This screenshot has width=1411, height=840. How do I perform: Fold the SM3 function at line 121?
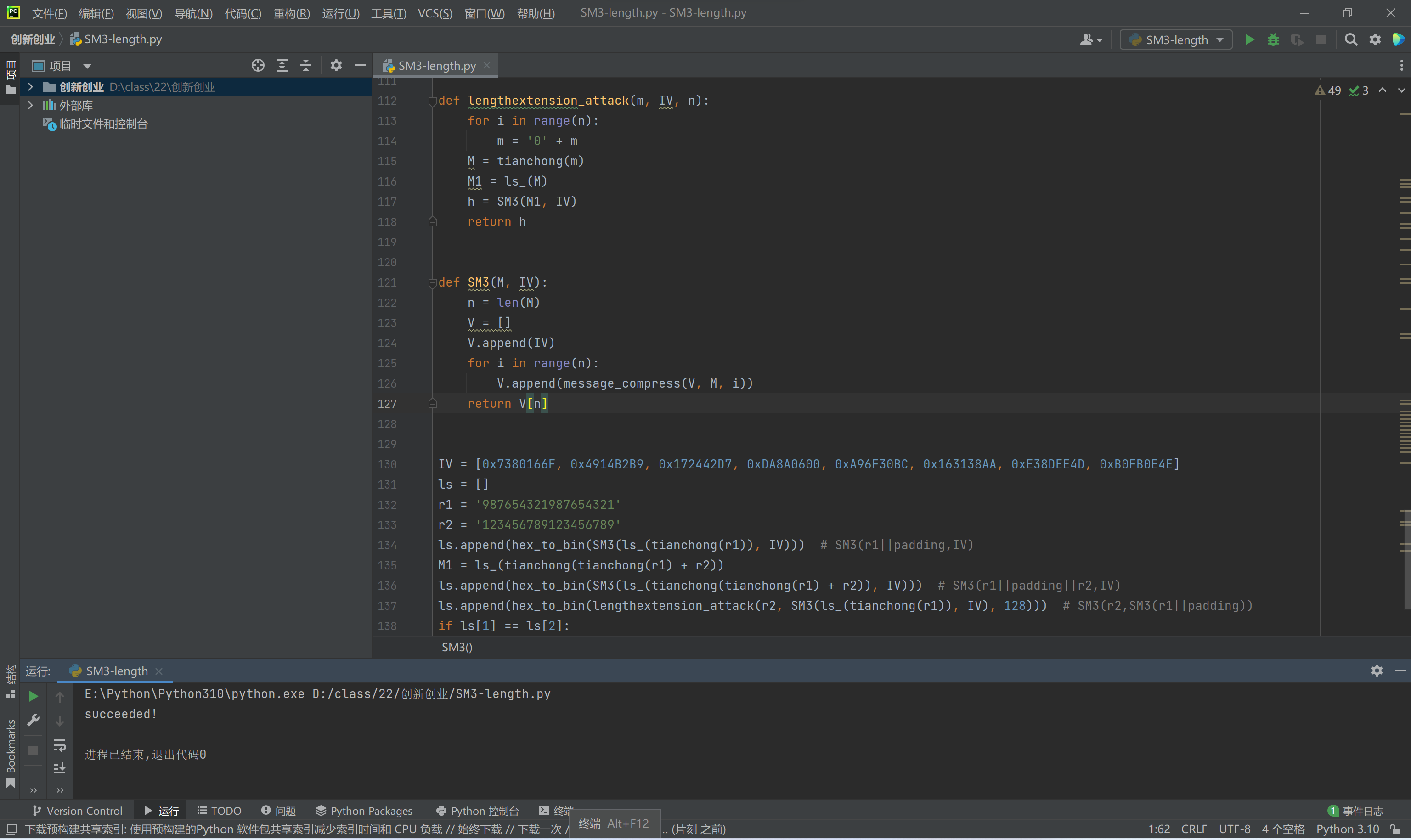coord(432,282)
